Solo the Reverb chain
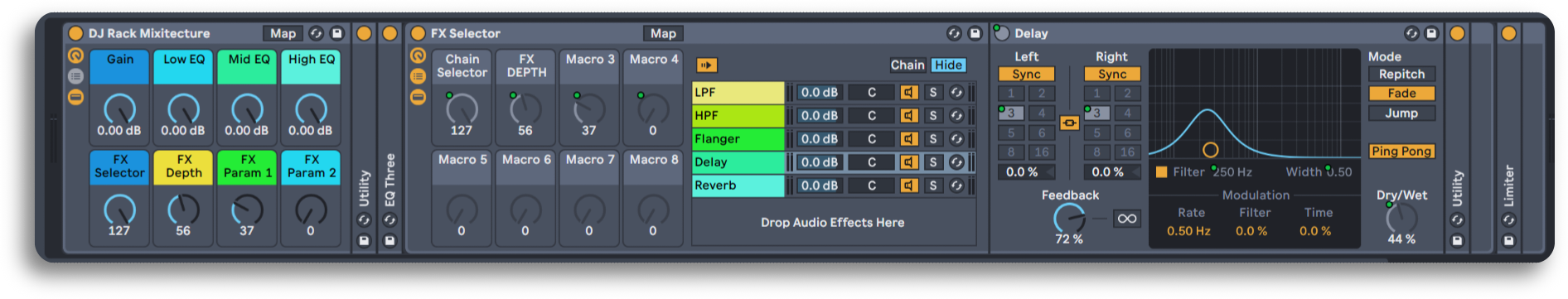The height and width of the screenshot is (299, 1568). [932, 185]
